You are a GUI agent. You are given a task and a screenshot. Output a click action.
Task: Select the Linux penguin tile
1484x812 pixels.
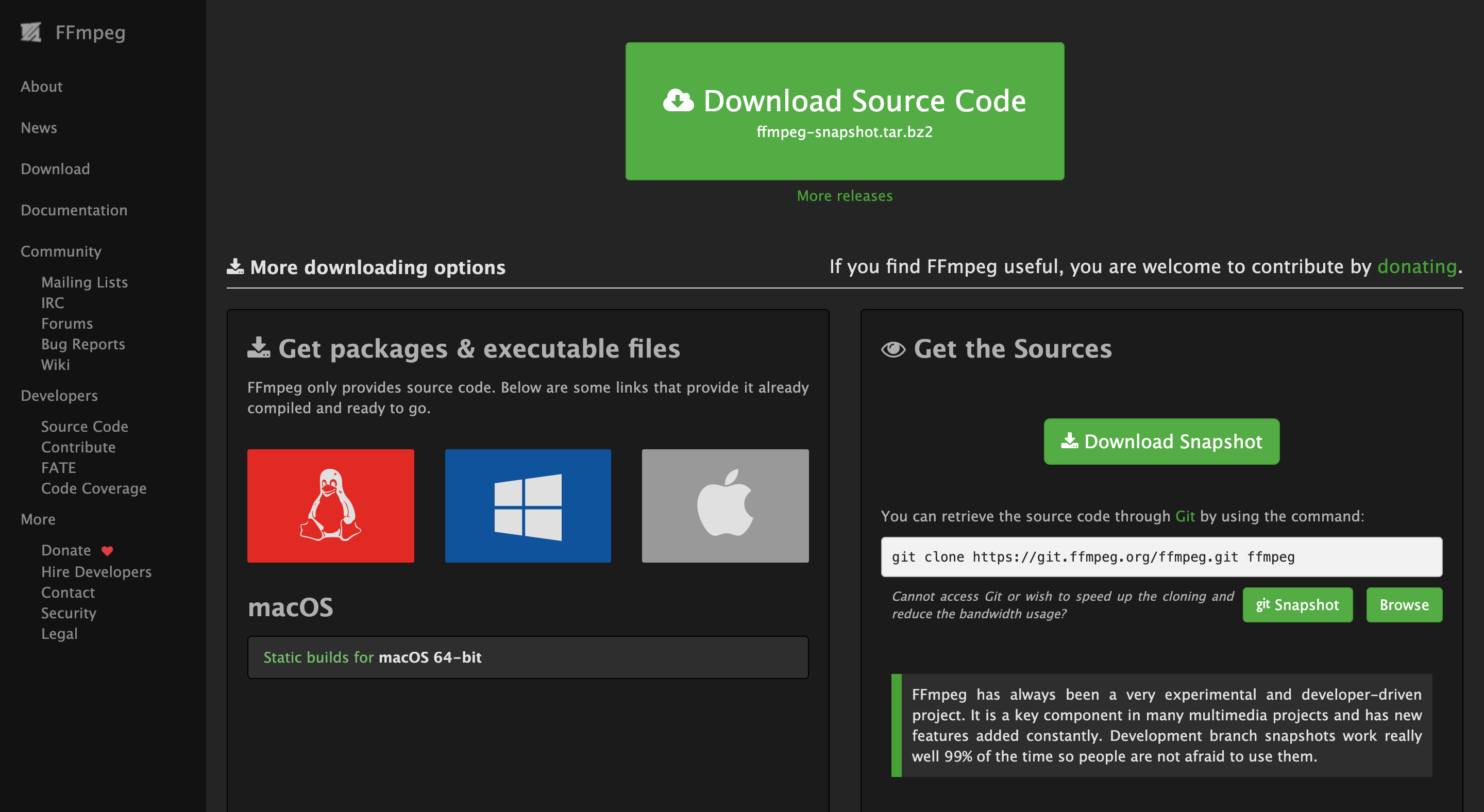[331, 505]
